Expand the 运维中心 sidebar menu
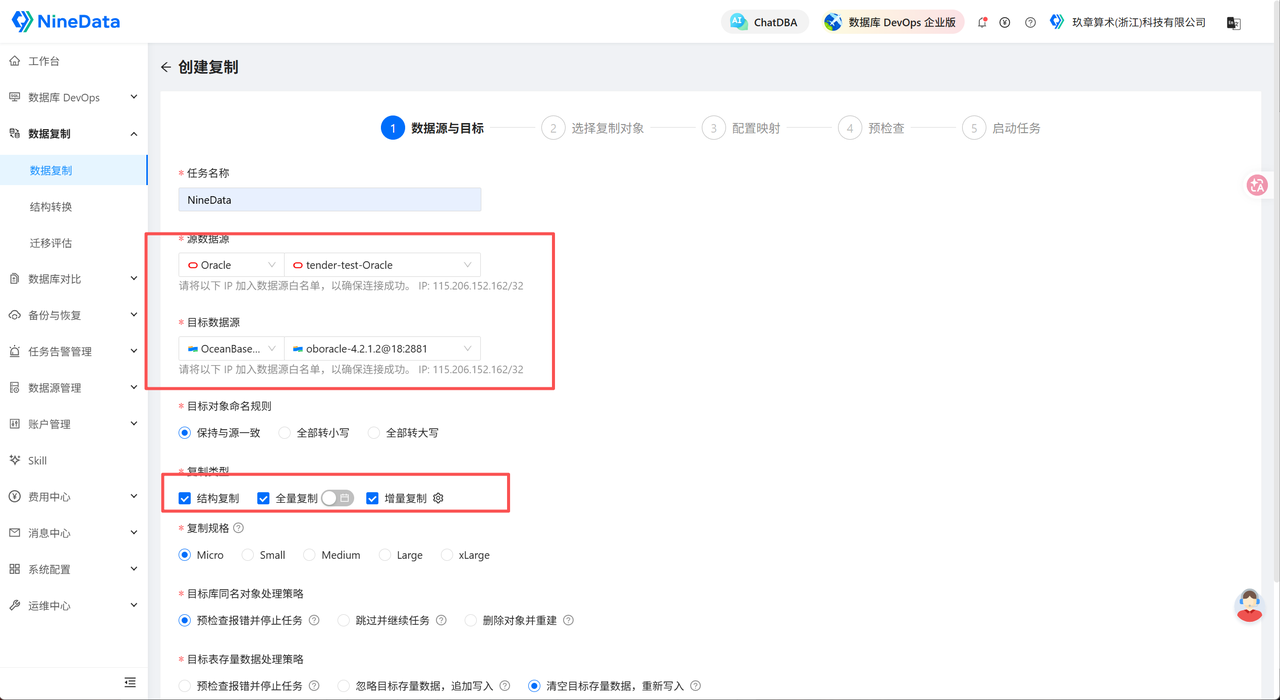Screen dimensions: 1280x700 point(74,605)
